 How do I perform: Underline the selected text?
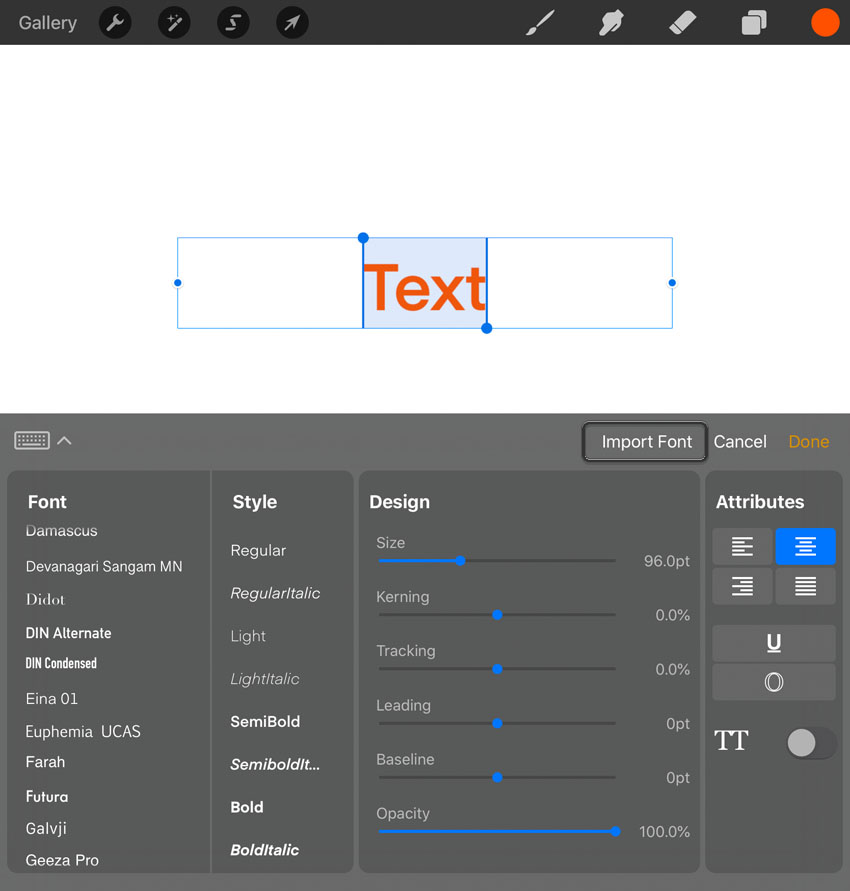coord(773,643)
